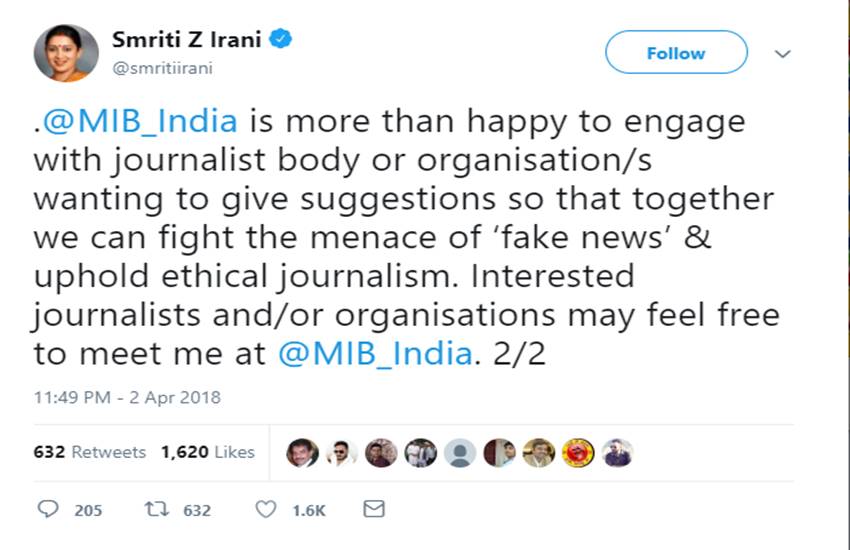Open the first liker's avatar in row

tap(302, 453)
